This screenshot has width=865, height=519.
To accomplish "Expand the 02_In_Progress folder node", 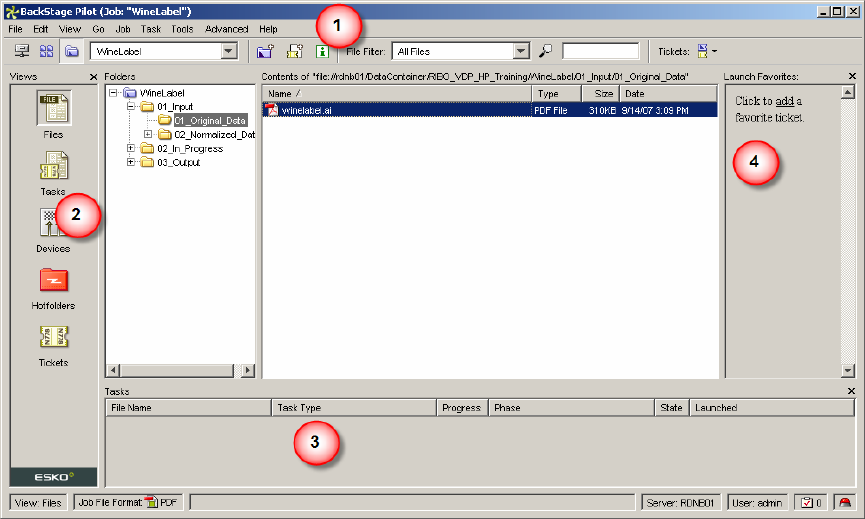I will [131, 148].
